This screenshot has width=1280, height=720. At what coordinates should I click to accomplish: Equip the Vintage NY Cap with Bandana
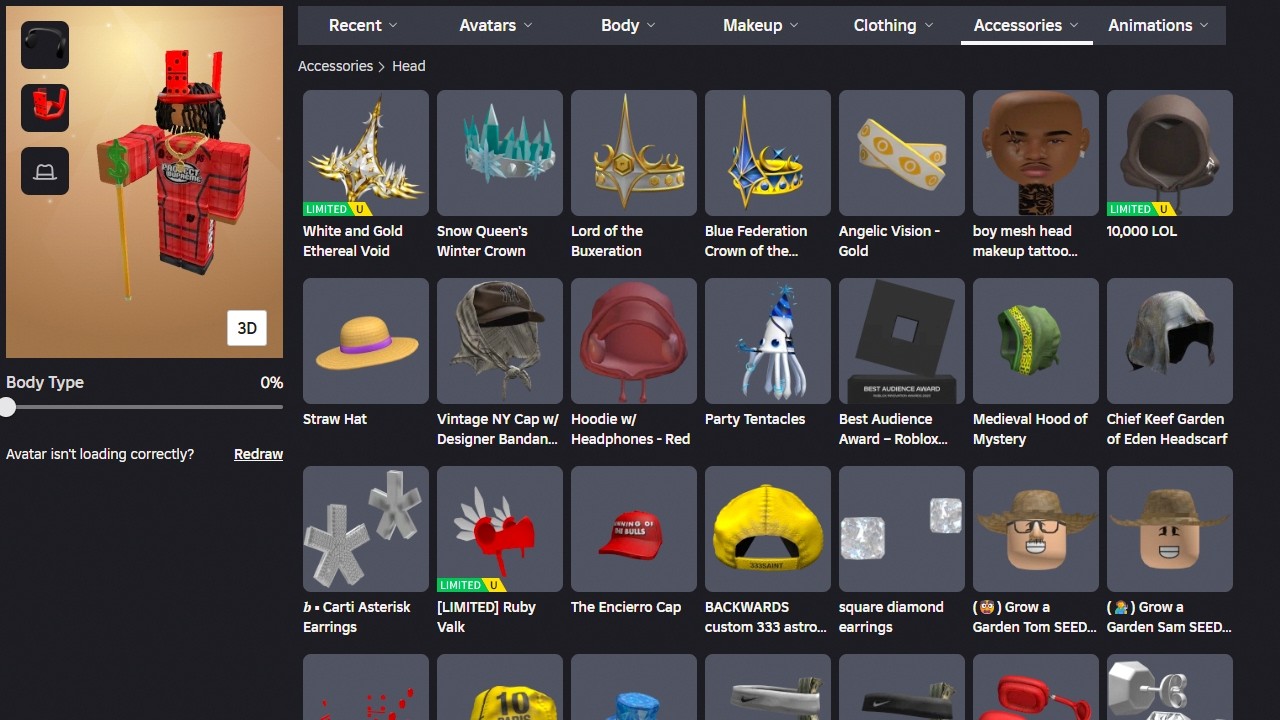pos(500,341)
